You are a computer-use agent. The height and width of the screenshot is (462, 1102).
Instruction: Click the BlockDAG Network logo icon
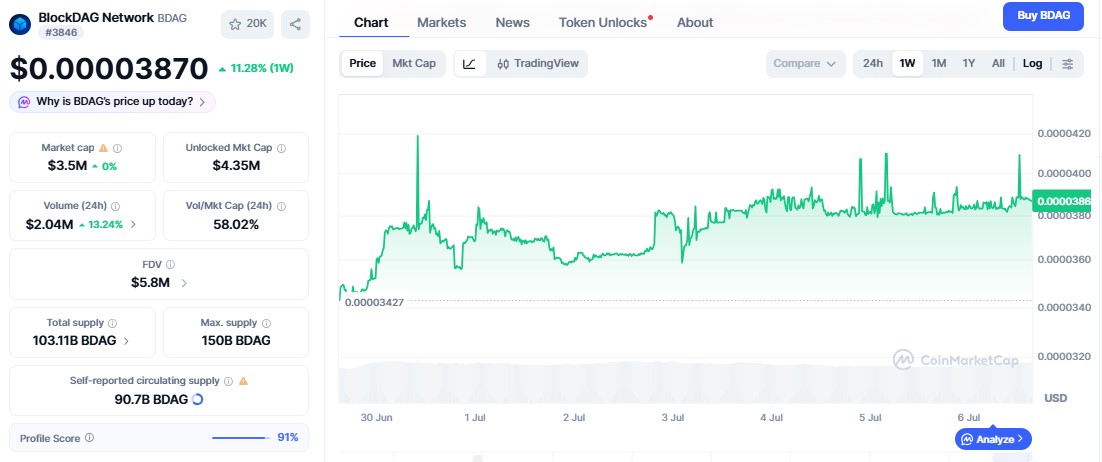(20, 25)
